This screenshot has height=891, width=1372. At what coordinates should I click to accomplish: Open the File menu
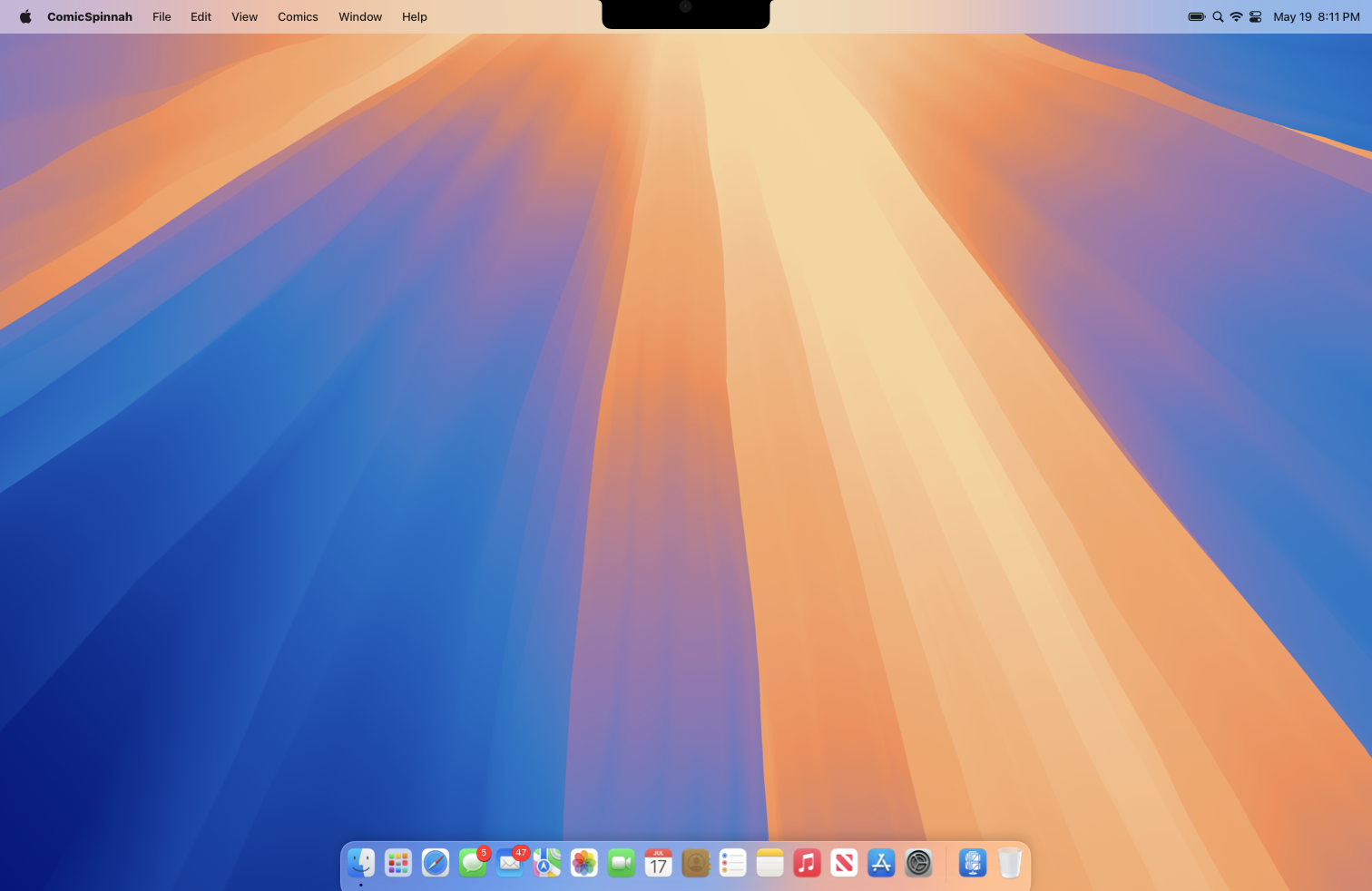pos(162,16)
